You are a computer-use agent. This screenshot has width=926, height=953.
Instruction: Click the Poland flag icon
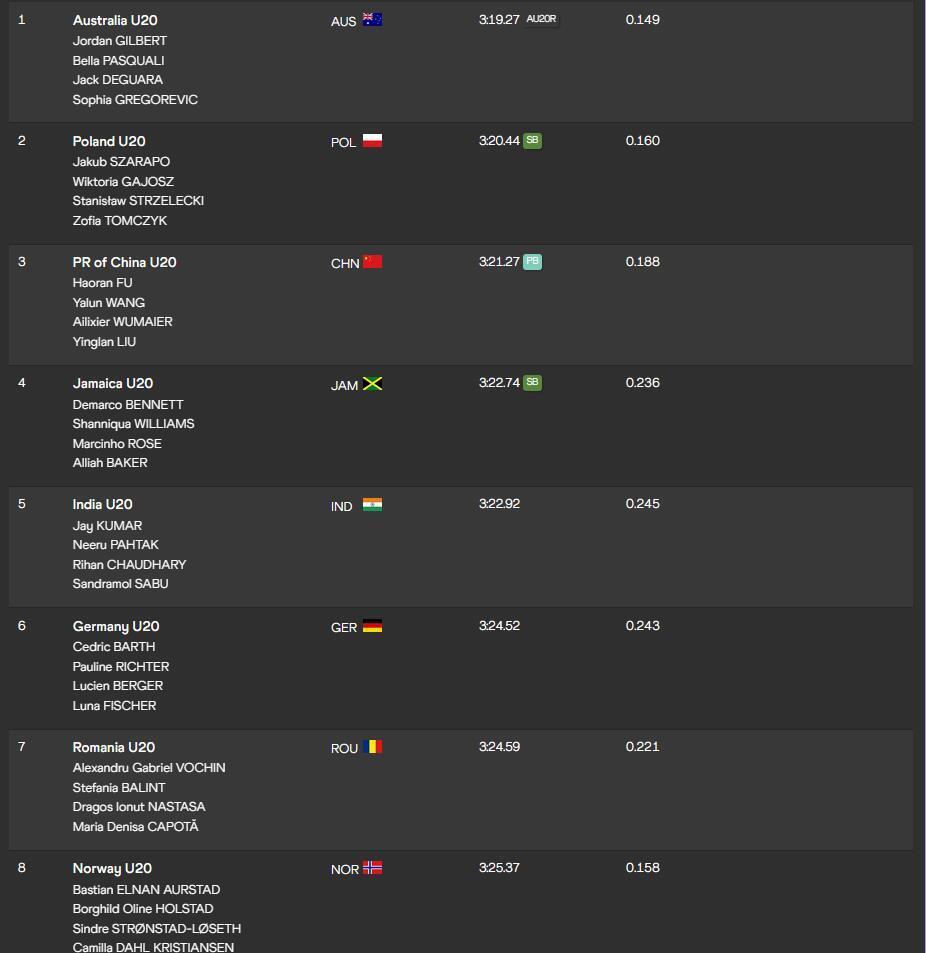click(372, 140)
